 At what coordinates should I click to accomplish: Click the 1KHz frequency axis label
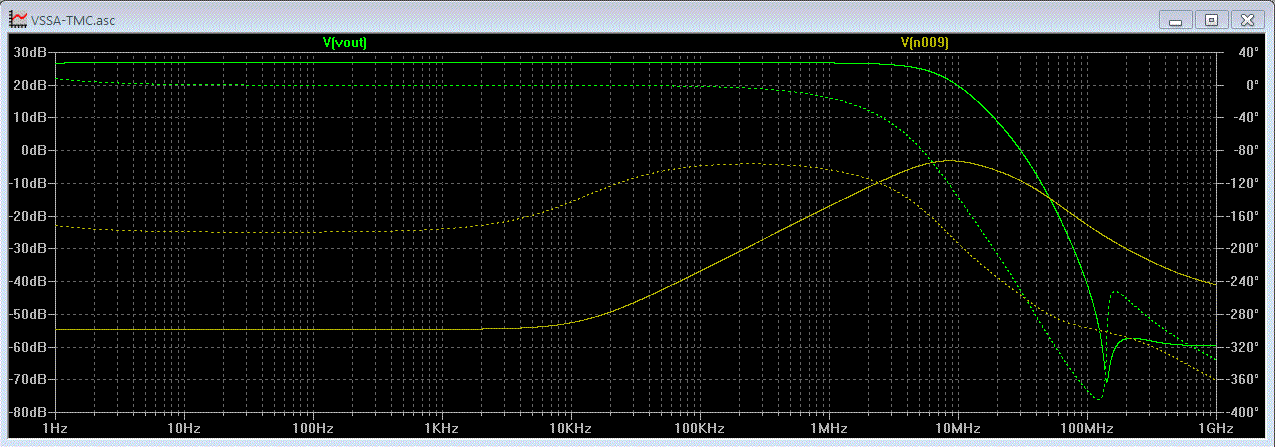[x=442, y=428]
